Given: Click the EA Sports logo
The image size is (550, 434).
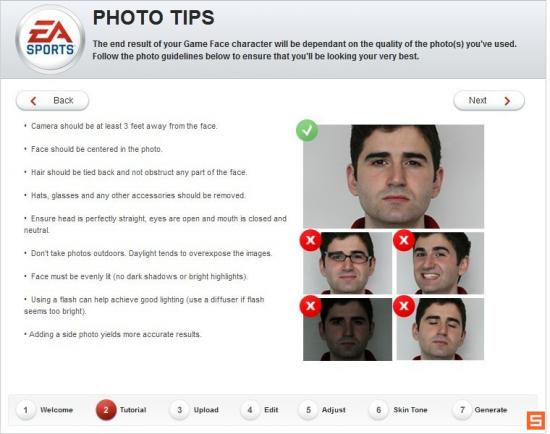Looking at the screenshot, I should point(50,39).
